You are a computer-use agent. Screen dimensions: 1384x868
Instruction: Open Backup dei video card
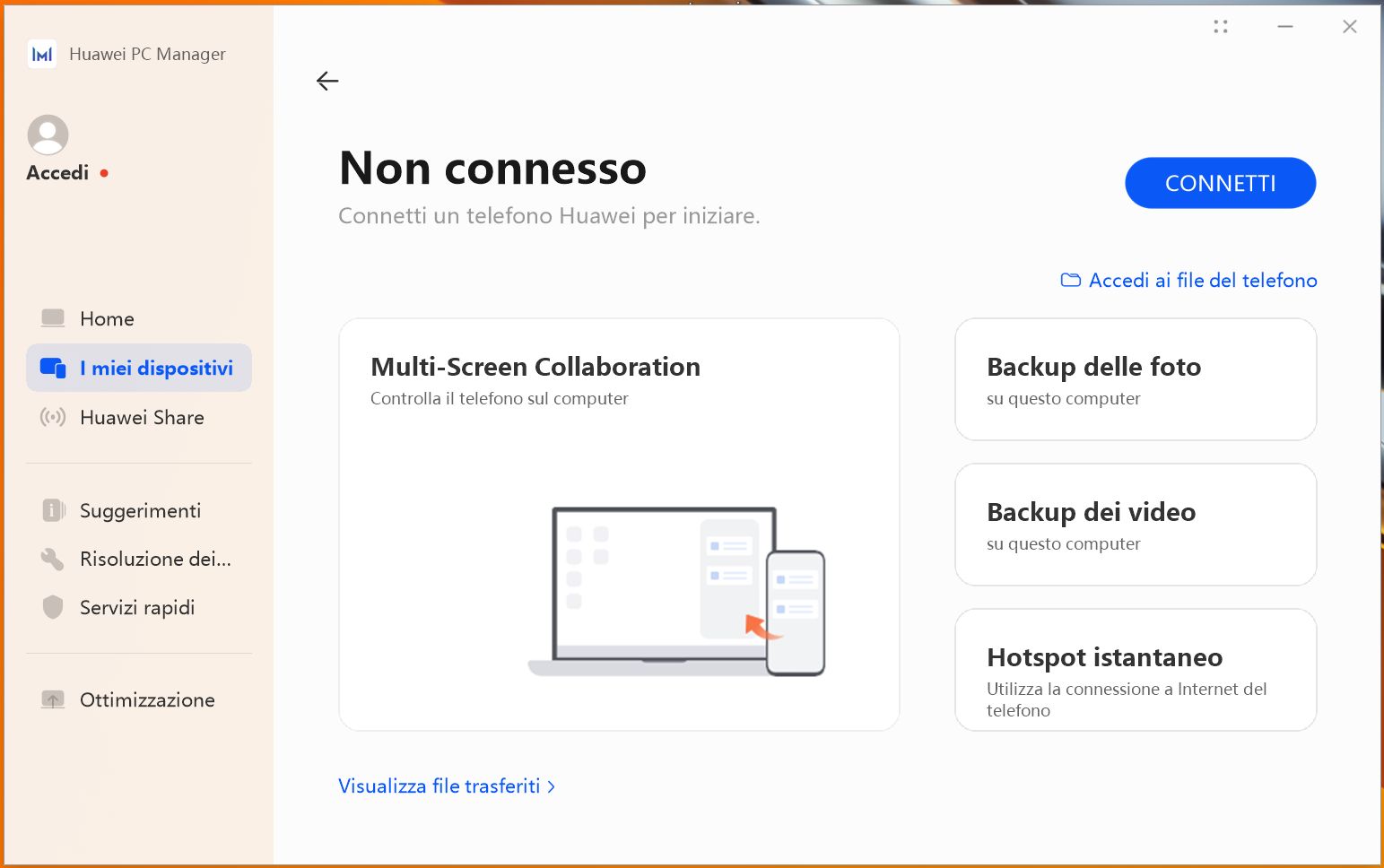coord(1136,525)
